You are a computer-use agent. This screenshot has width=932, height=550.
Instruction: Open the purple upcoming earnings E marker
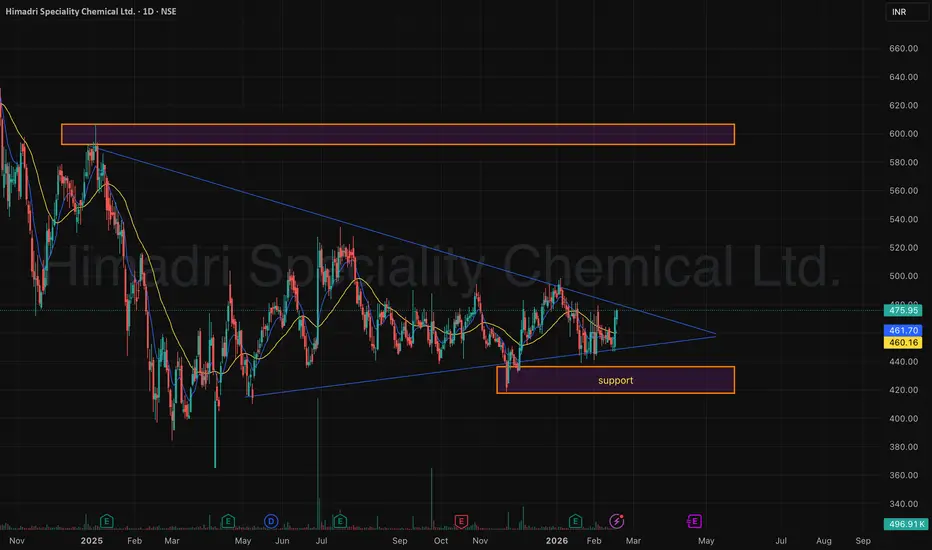[x=694, y=521]
